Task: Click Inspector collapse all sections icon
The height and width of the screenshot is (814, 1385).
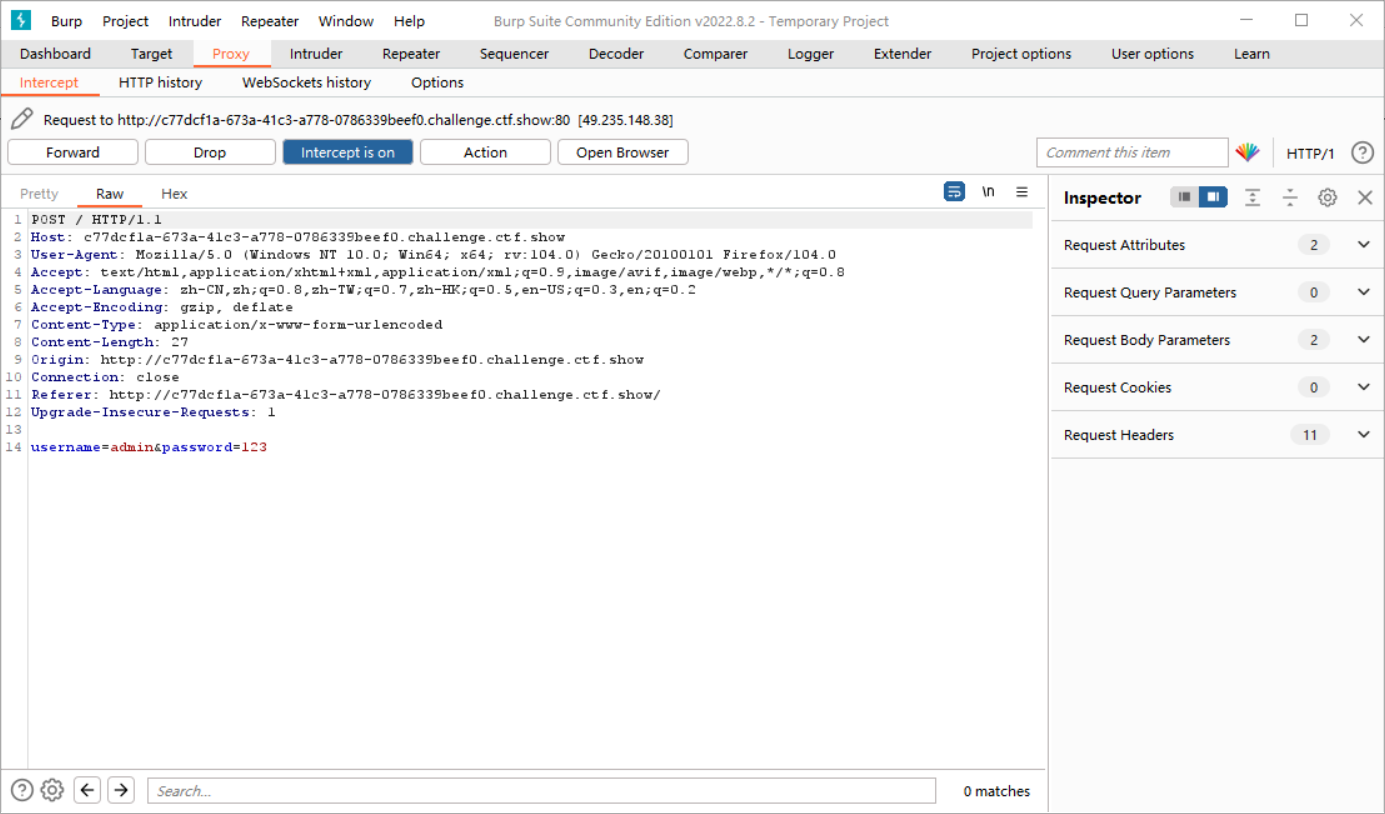Action: click(1290, 198)
